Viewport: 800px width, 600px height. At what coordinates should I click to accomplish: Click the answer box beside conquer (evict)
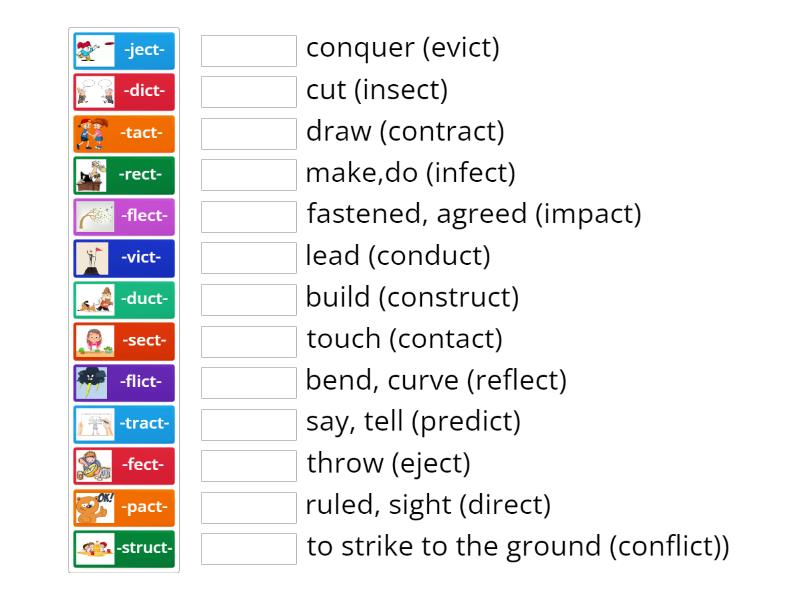248,48
